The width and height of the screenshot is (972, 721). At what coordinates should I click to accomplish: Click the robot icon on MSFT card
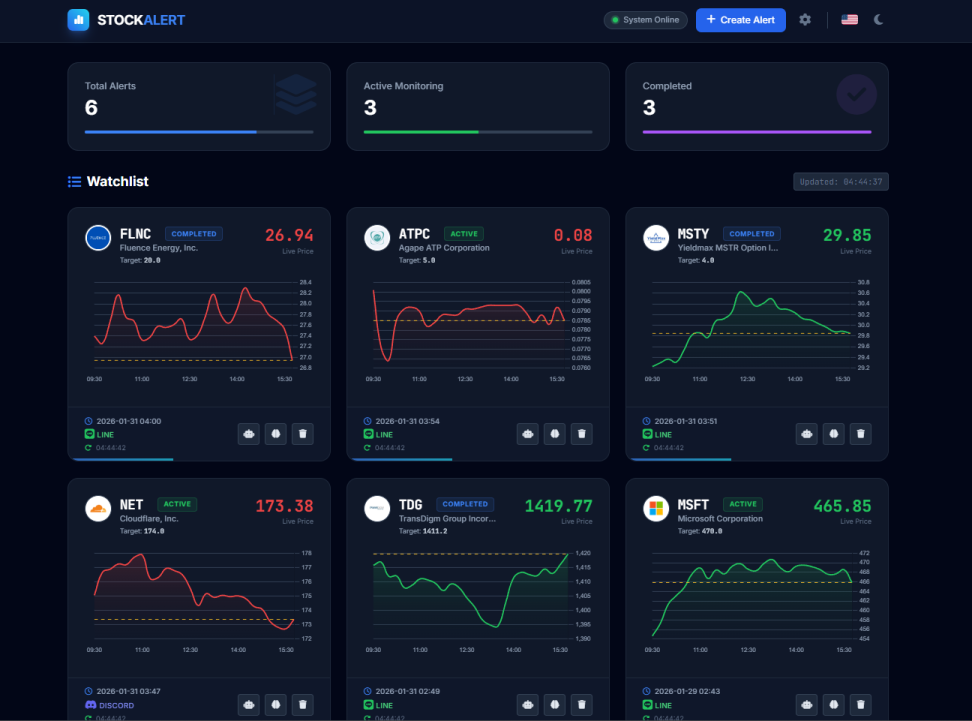coord(806,704)
